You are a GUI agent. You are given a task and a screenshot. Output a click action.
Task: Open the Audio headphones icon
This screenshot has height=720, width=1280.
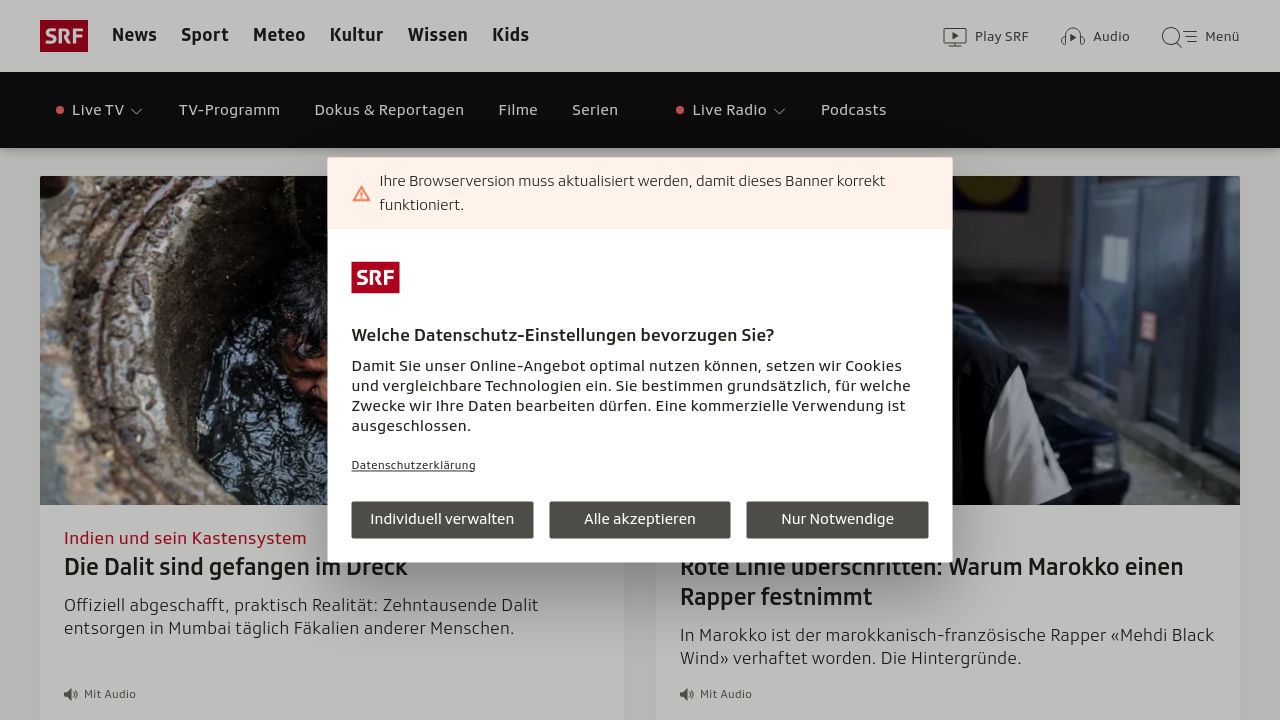[1073, 37]
